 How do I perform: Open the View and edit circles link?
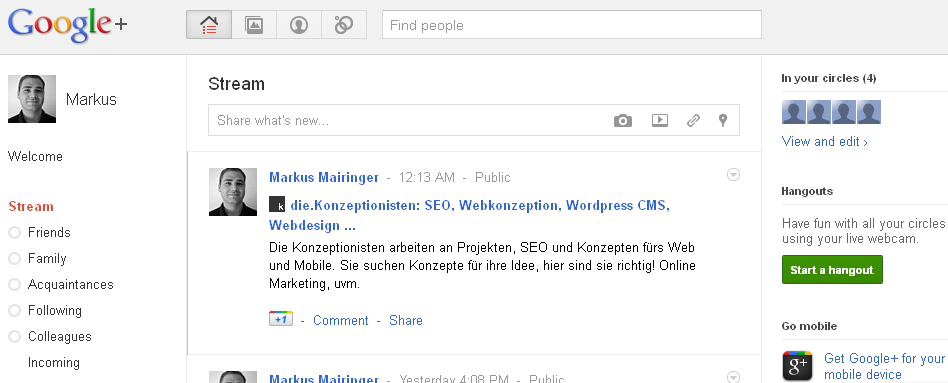(x=825, y=141)
